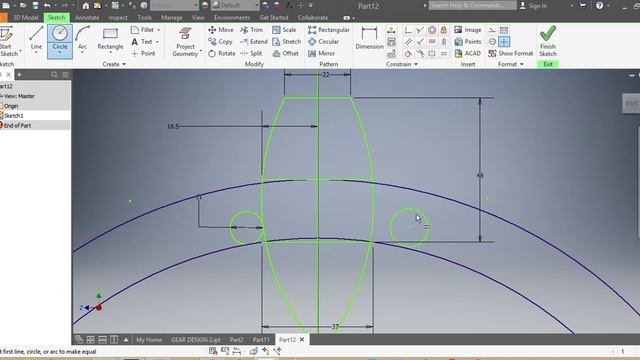This screenshot has height=360, width=640.
Task: Switch to My Home document tab
Action: [x=149, y=340]
